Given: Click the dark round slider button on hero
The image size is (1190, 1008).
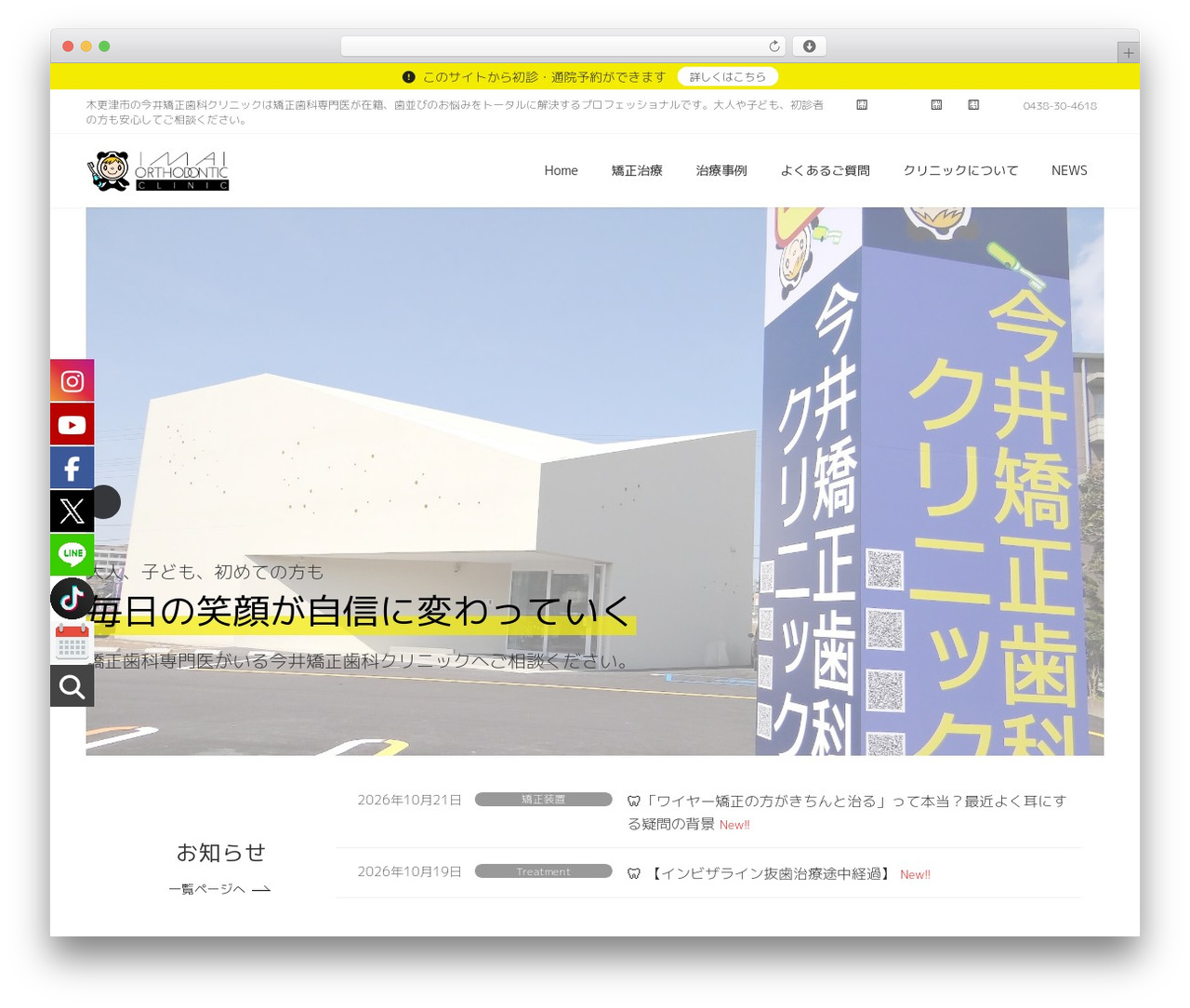Looking at the screenshot, I should (x=105, y=502).
